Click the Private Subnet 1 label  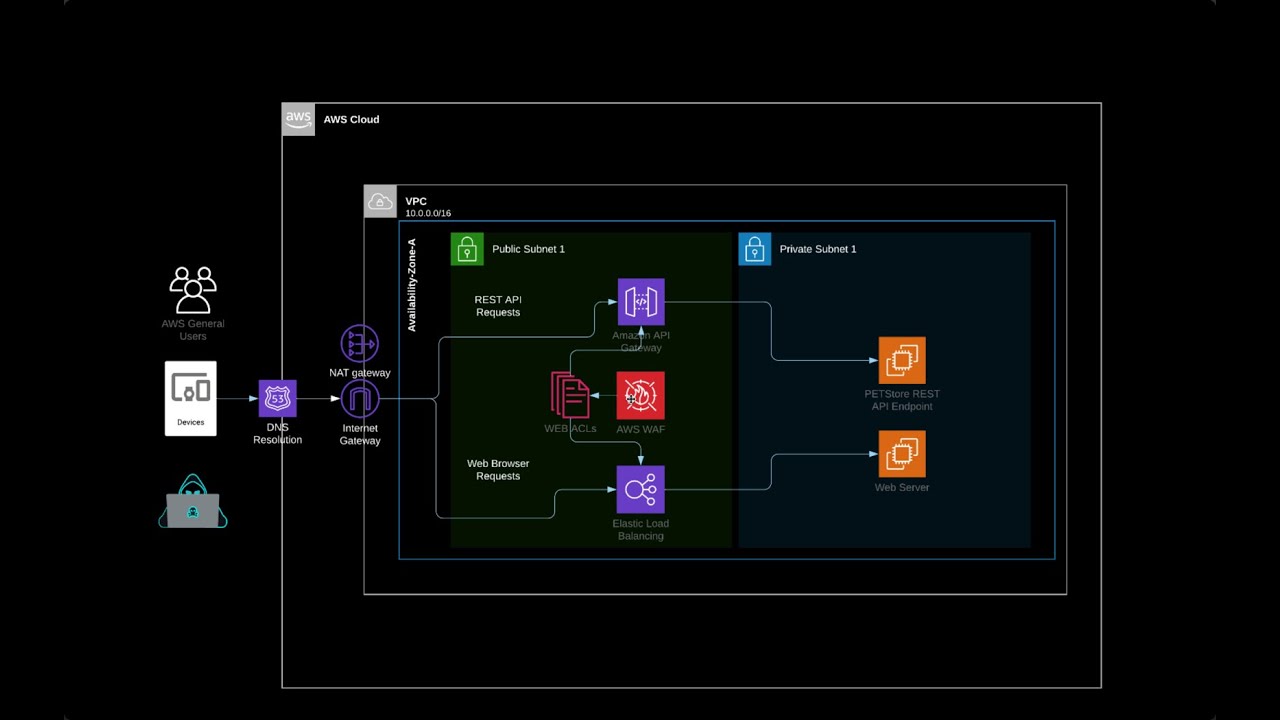(818, 249)
